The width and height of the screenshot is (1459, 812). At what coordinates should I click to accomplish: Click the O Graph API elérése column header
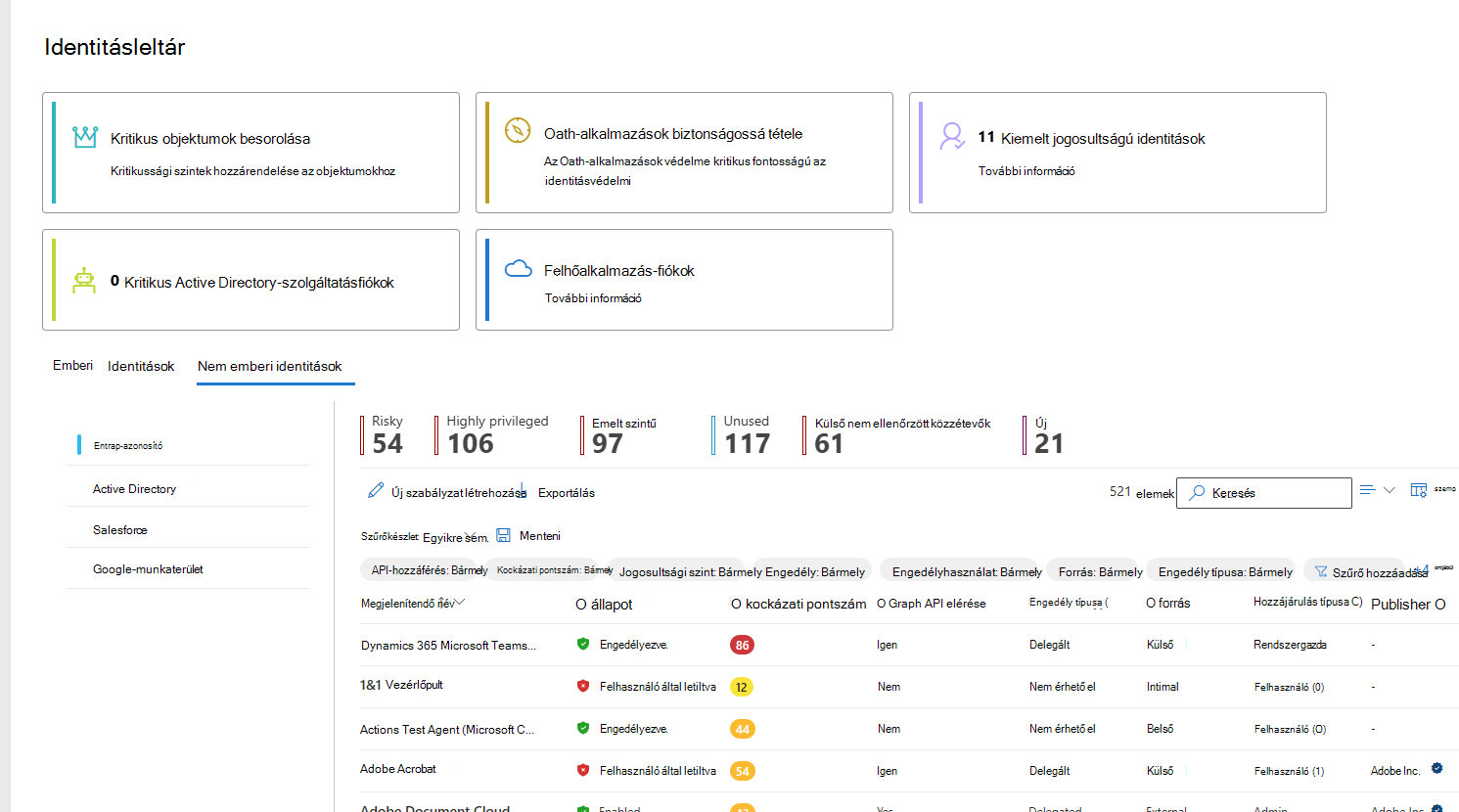point(932,604)
